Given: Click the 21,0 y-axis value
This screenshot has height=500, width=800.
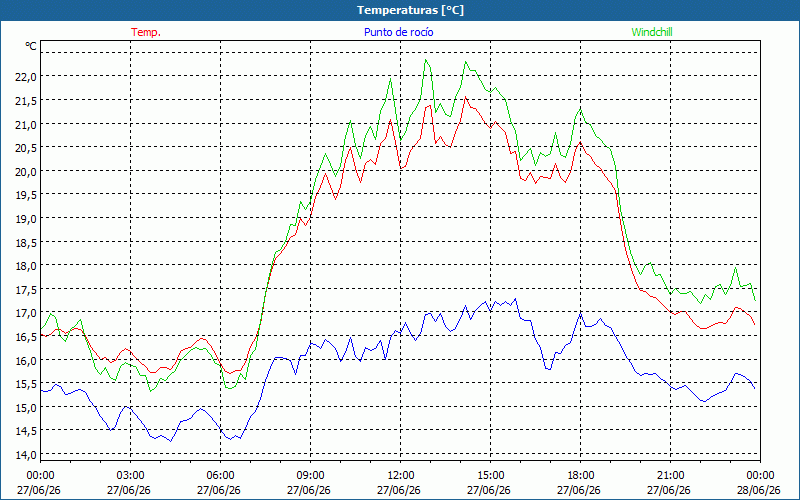Looking at the screenshot, I should coord(26,124).
